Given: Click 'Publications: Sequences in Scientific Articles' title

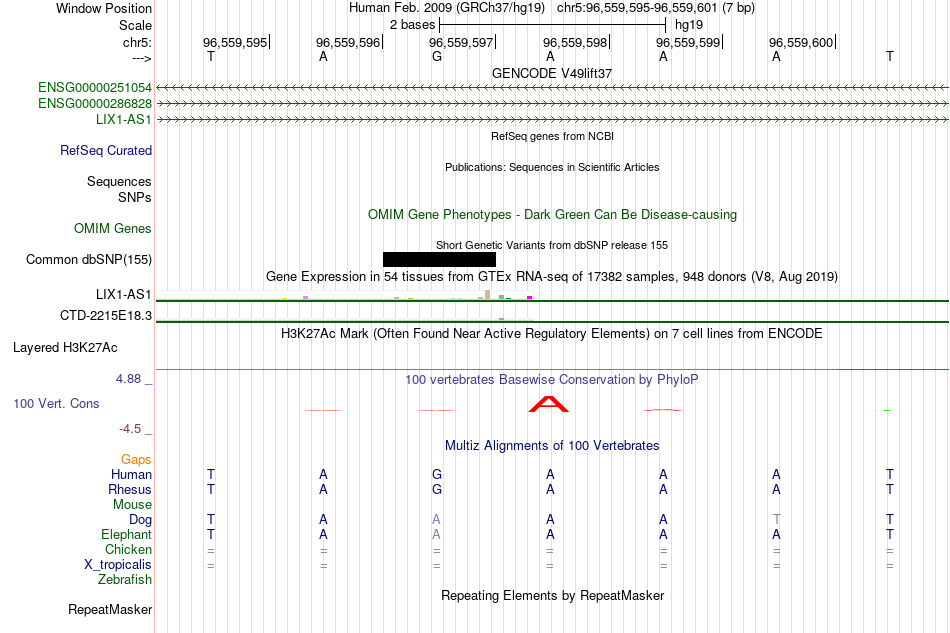Looking at the screenshot, I should click(552, 167).
